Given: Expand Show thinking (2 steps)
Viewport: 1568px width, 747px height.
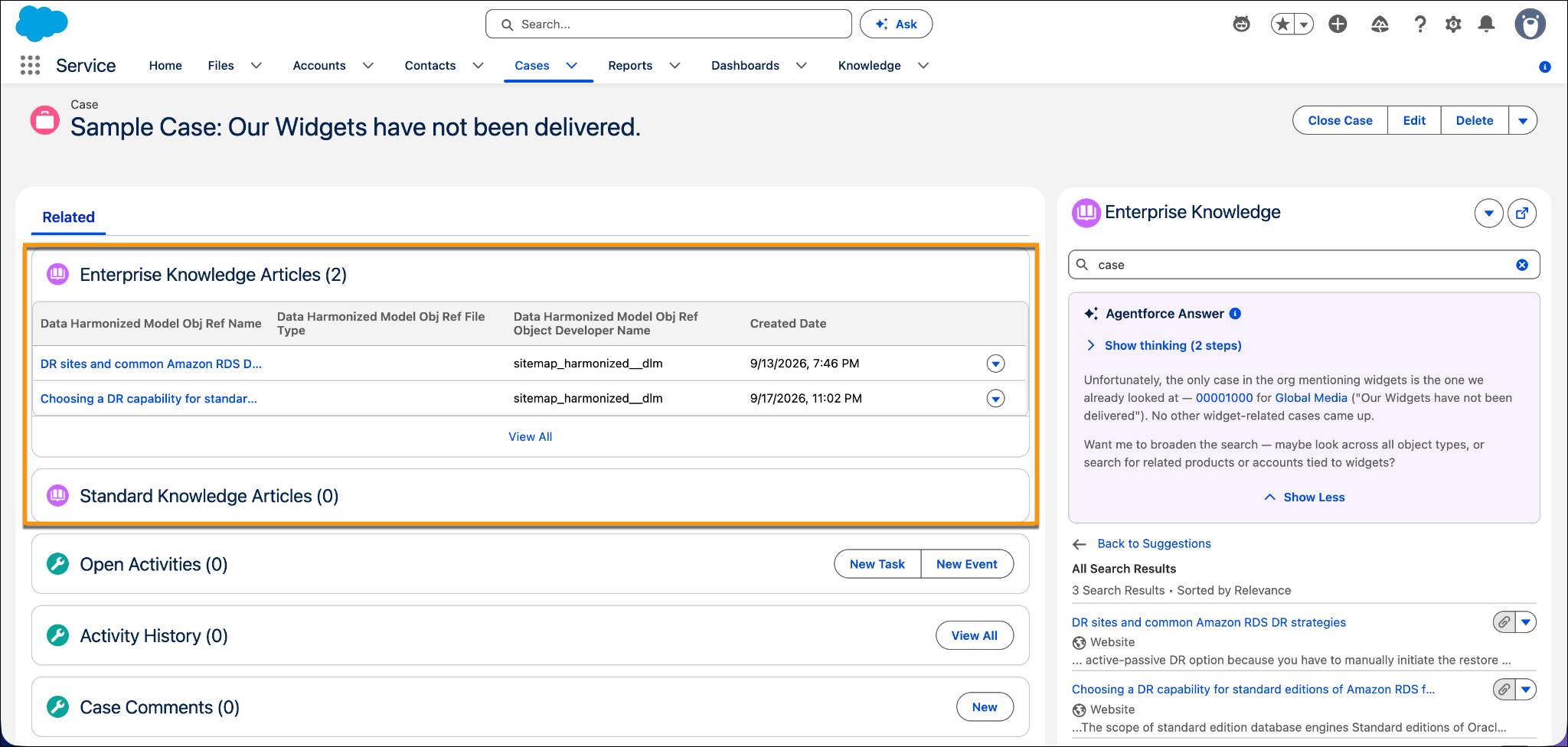Looking at the screenshot, I should click(1164, 346).
